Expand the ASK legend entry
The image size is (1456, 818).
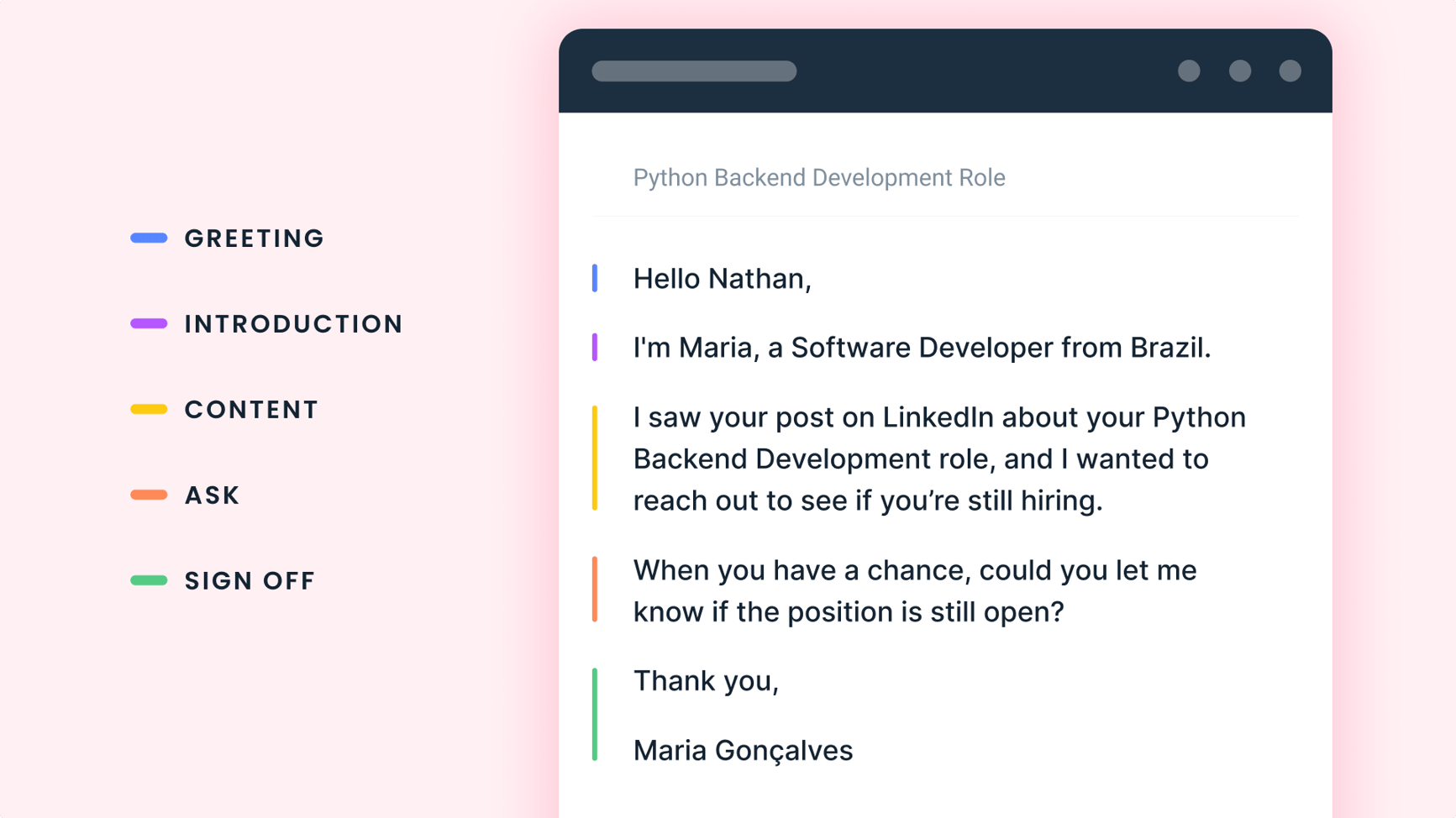point(212,495)
